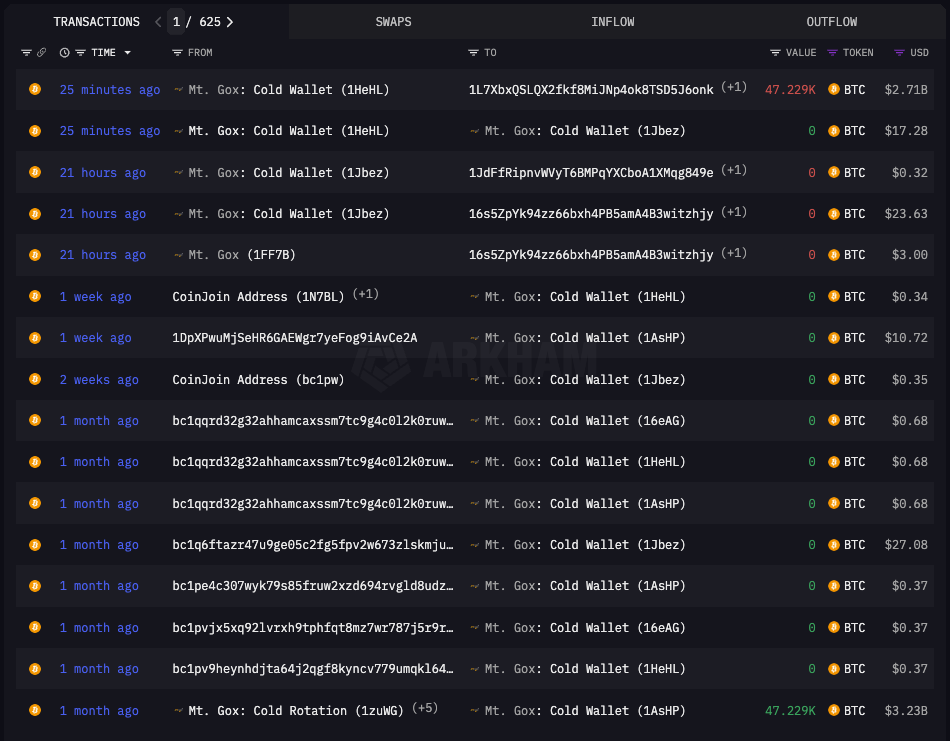Click the Bitcoin icon in the first transaction row
The width and height of the screenshot is (950, 741).
pyautogui.click(x=34, y=90)
